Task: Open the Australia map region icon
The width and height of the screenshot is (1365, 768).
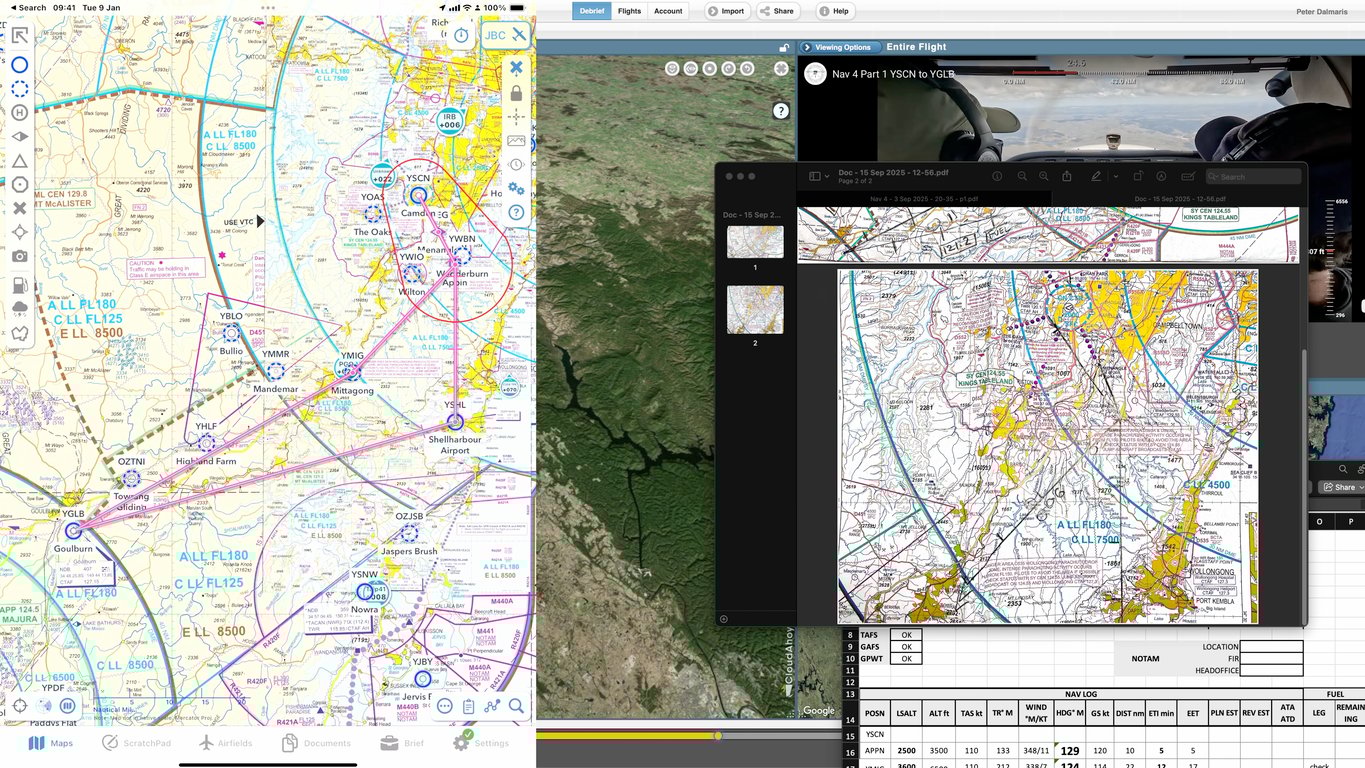Action: click(x=19, y=332)
